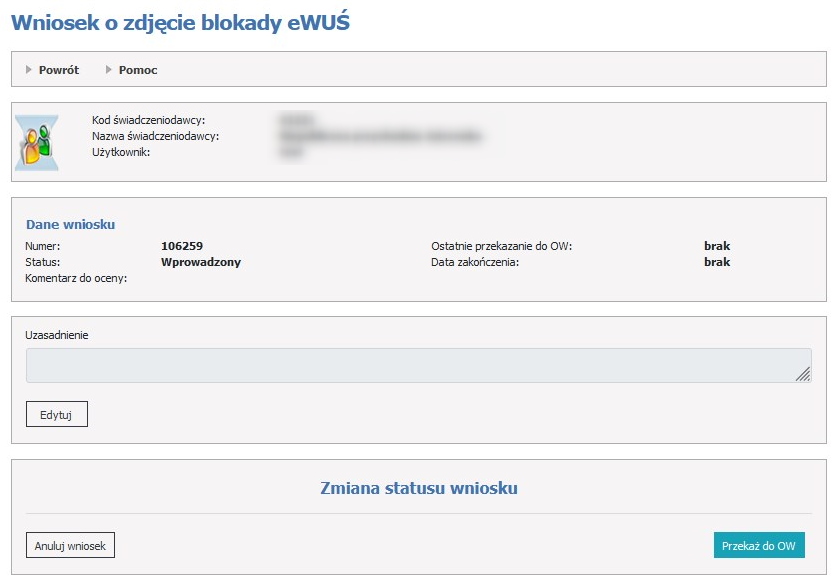The height and width of the screenshot is (588, 837).
Task: Click the Wniosek o zdjęcie blokady eWUŚ title
Action: 180,22
